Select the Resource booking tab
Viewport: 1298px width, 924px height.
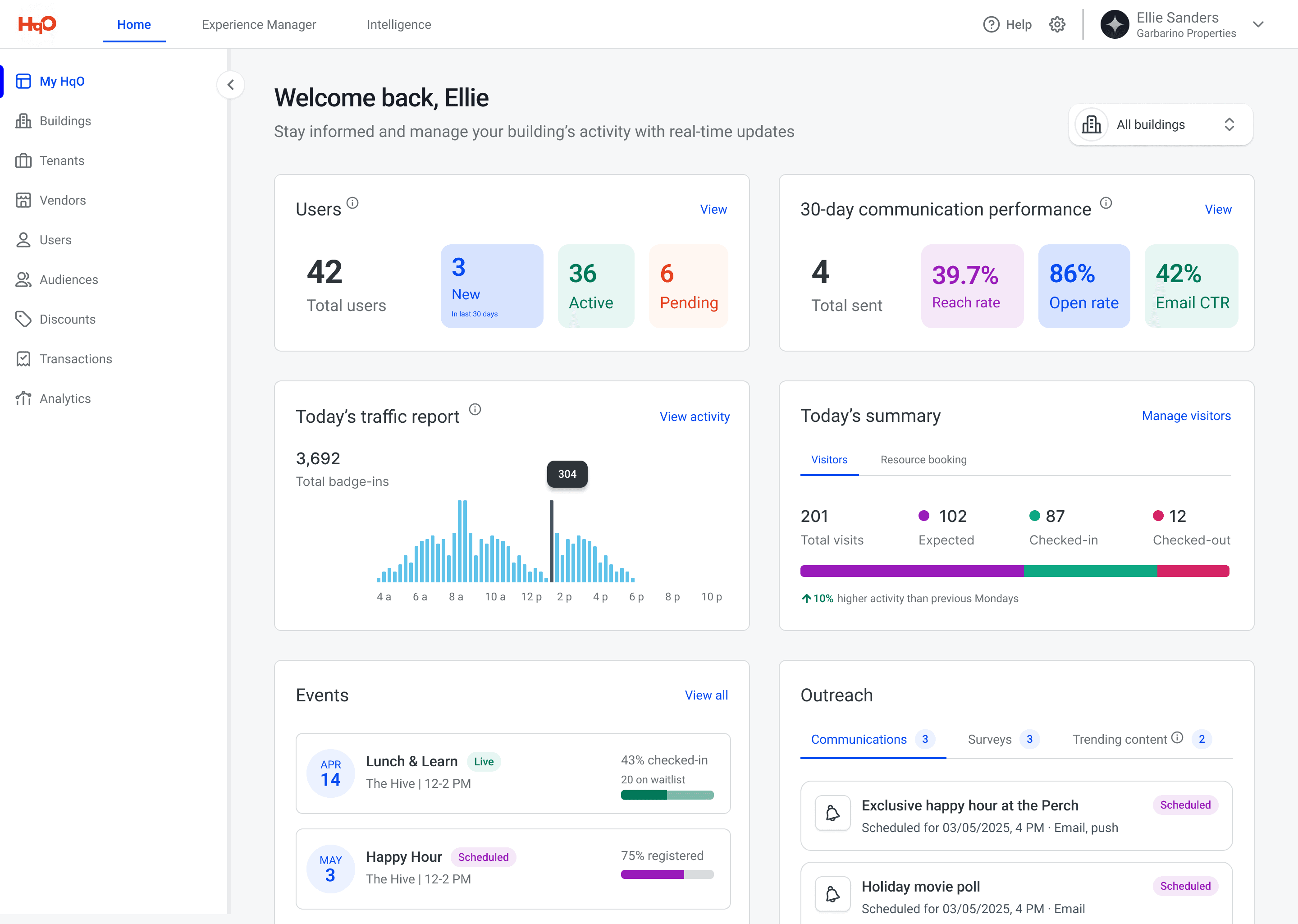(x=923, y=460)
